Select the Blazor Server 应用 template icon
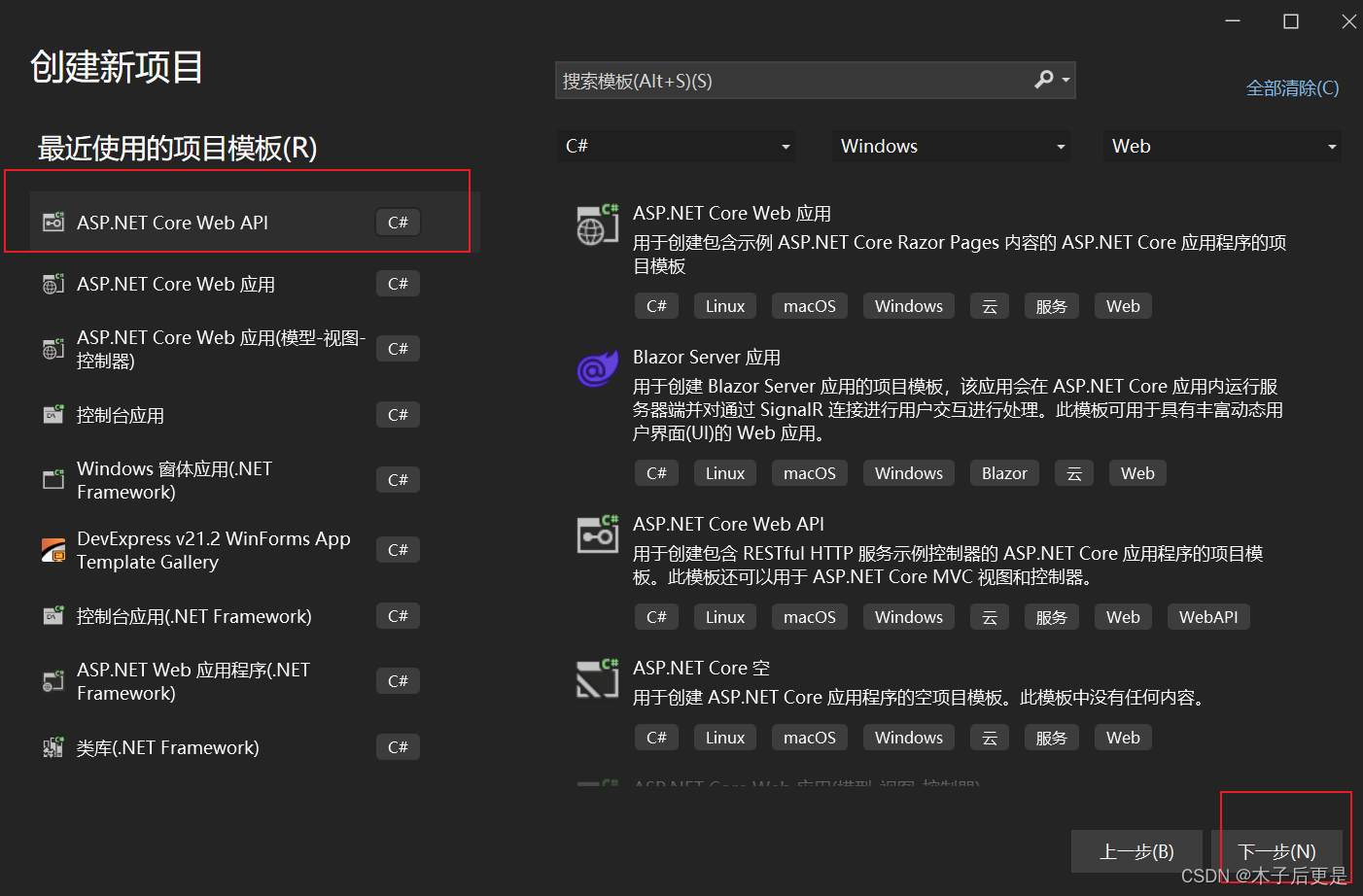This screenshot has height=896, width=1363. [x=597, y=367]
